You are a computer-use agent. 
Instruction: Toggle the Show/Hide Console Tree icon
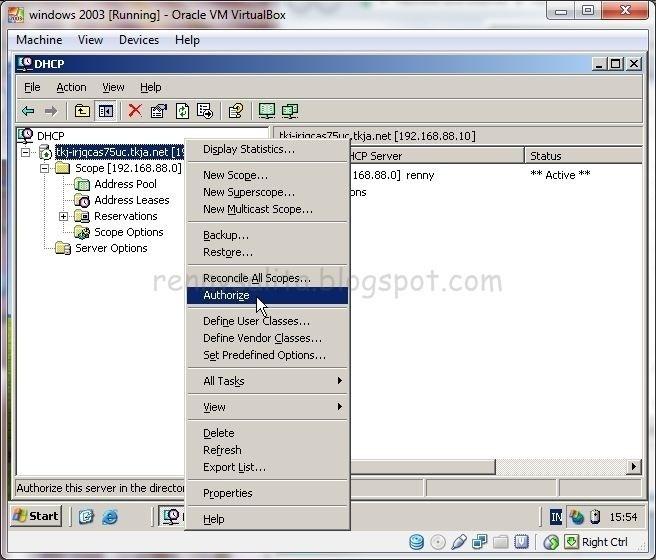(105, 111)
